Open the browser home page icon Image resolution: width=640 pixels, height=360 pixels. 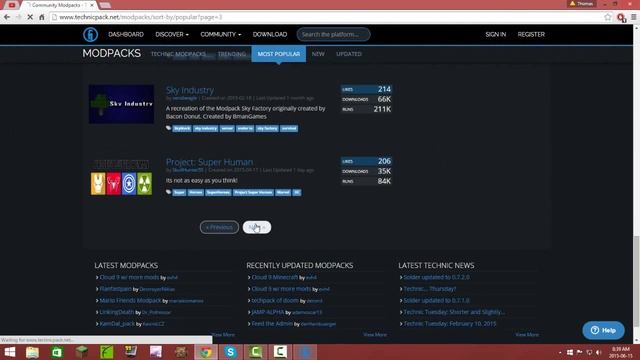41,17
